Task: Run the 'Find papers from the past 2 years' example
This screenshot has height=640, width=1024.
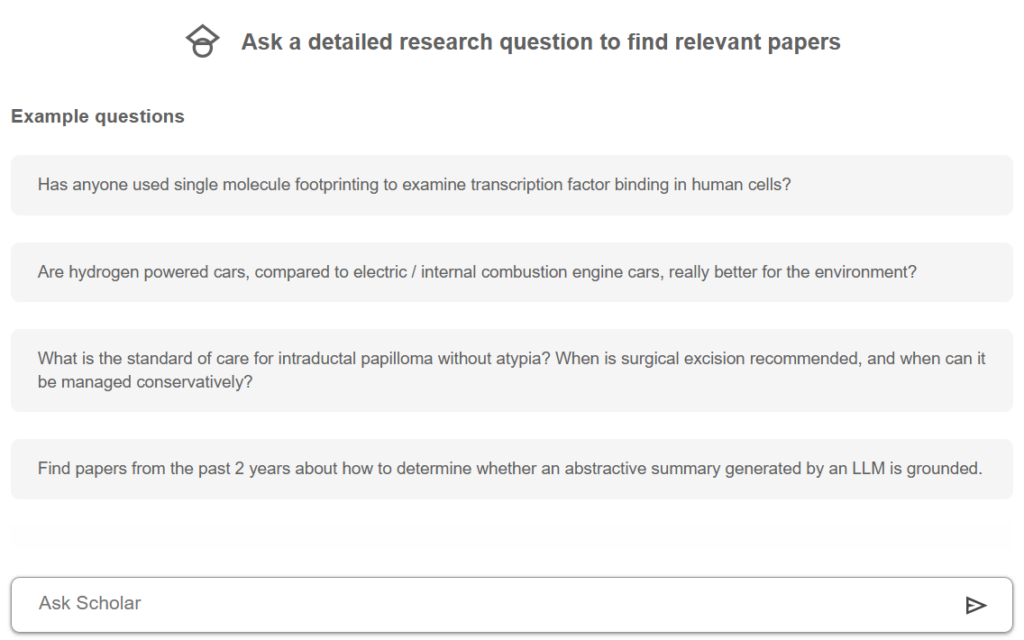Action: click(x=511, y=468)
